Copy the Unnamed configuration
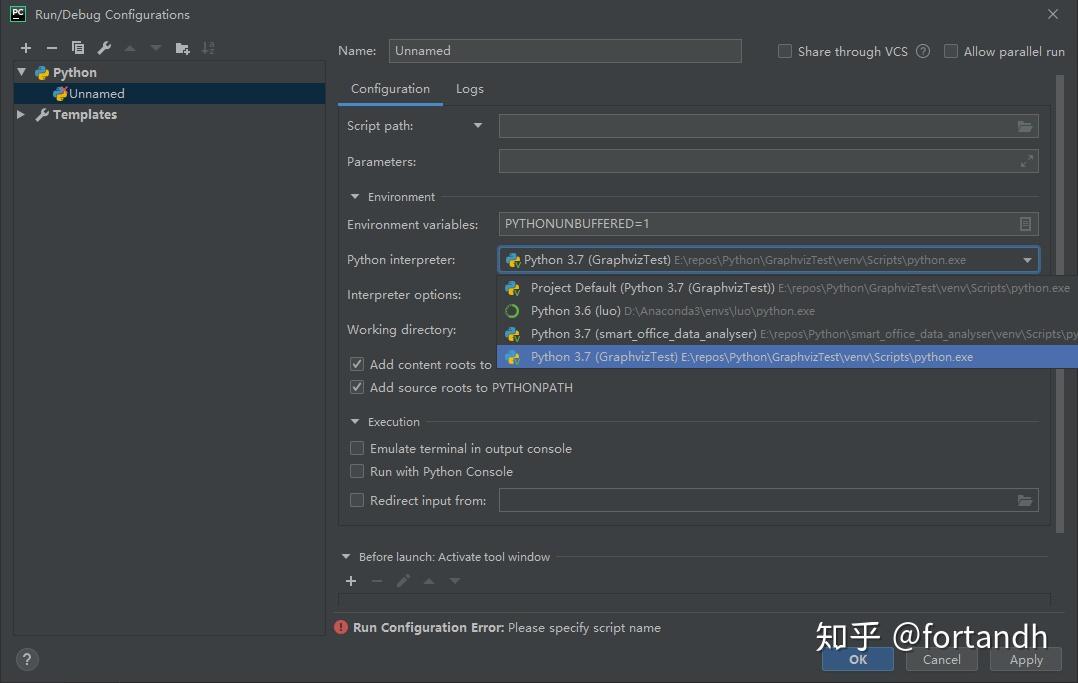1078x683 pixels. (x=78, y=47)
